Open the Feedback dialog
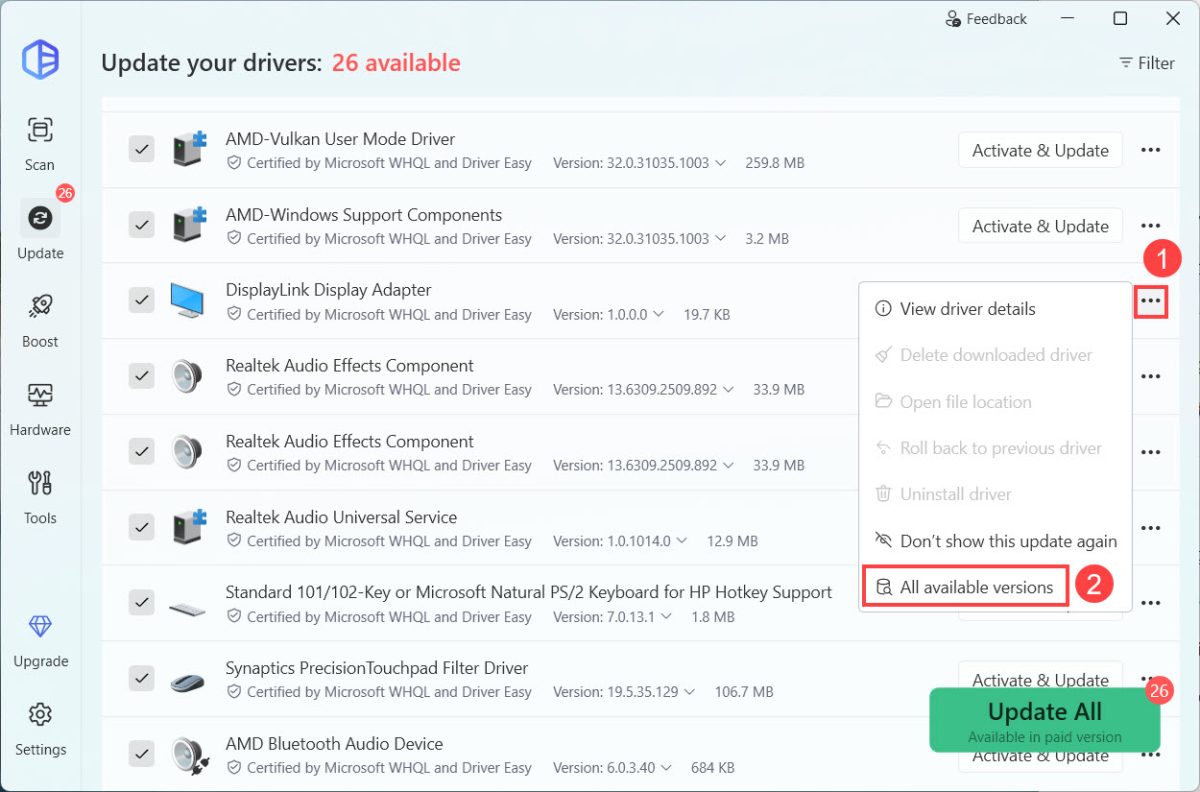Screen dimensions: 1200x792 point(985,19)
